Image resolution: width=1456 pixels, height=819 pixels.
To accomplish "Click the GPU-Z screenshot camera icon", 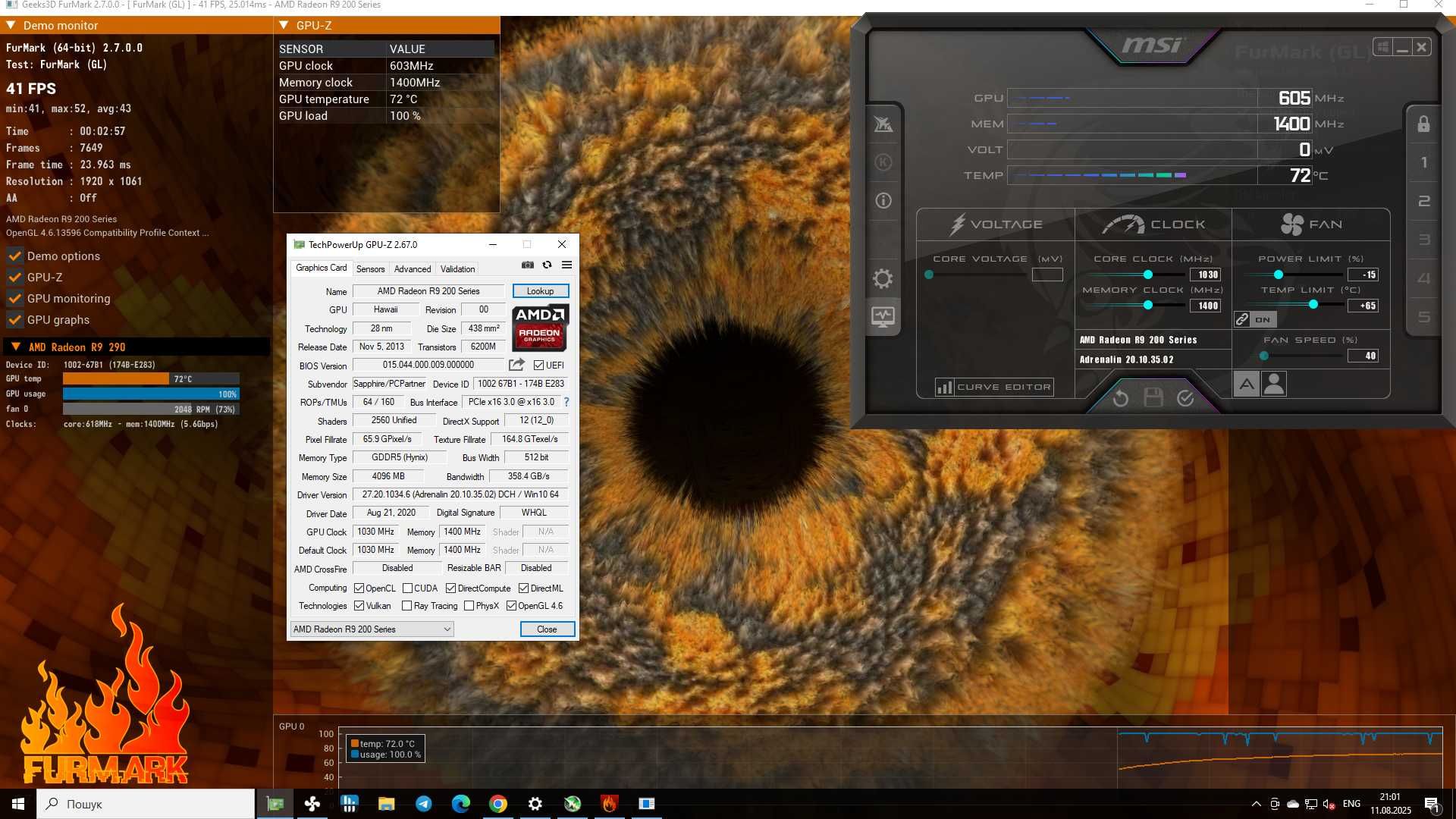I will tap(527, 265).
